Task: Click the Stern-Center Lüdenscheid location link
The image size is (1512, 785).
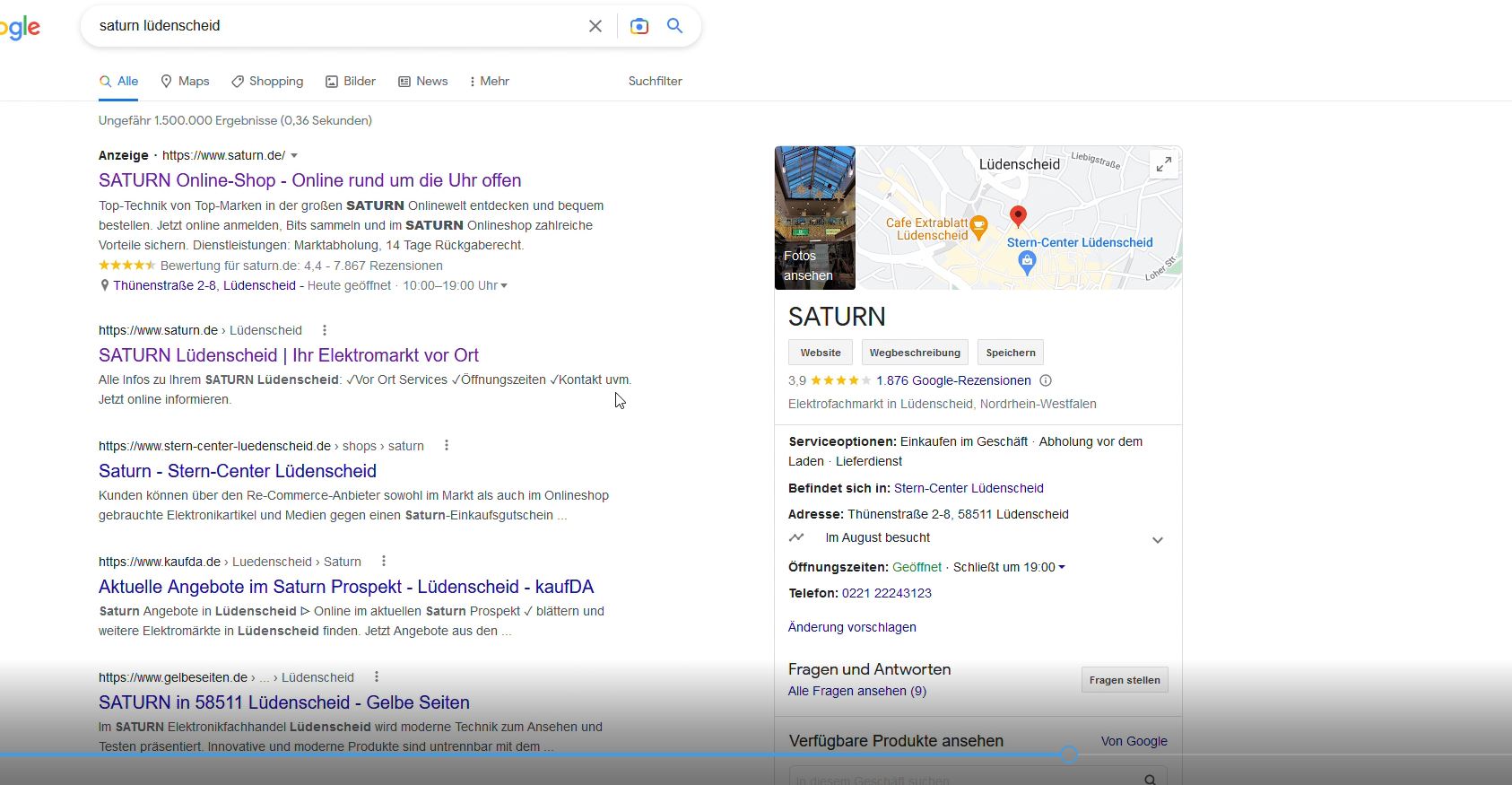Action: coord(969,488)
